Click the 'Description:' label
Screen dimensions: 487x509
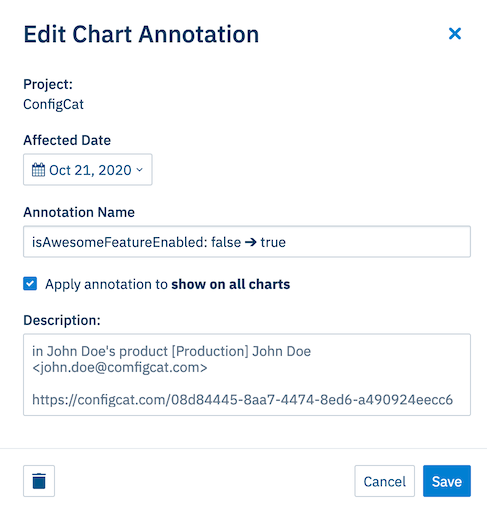(x=62, y=320)
